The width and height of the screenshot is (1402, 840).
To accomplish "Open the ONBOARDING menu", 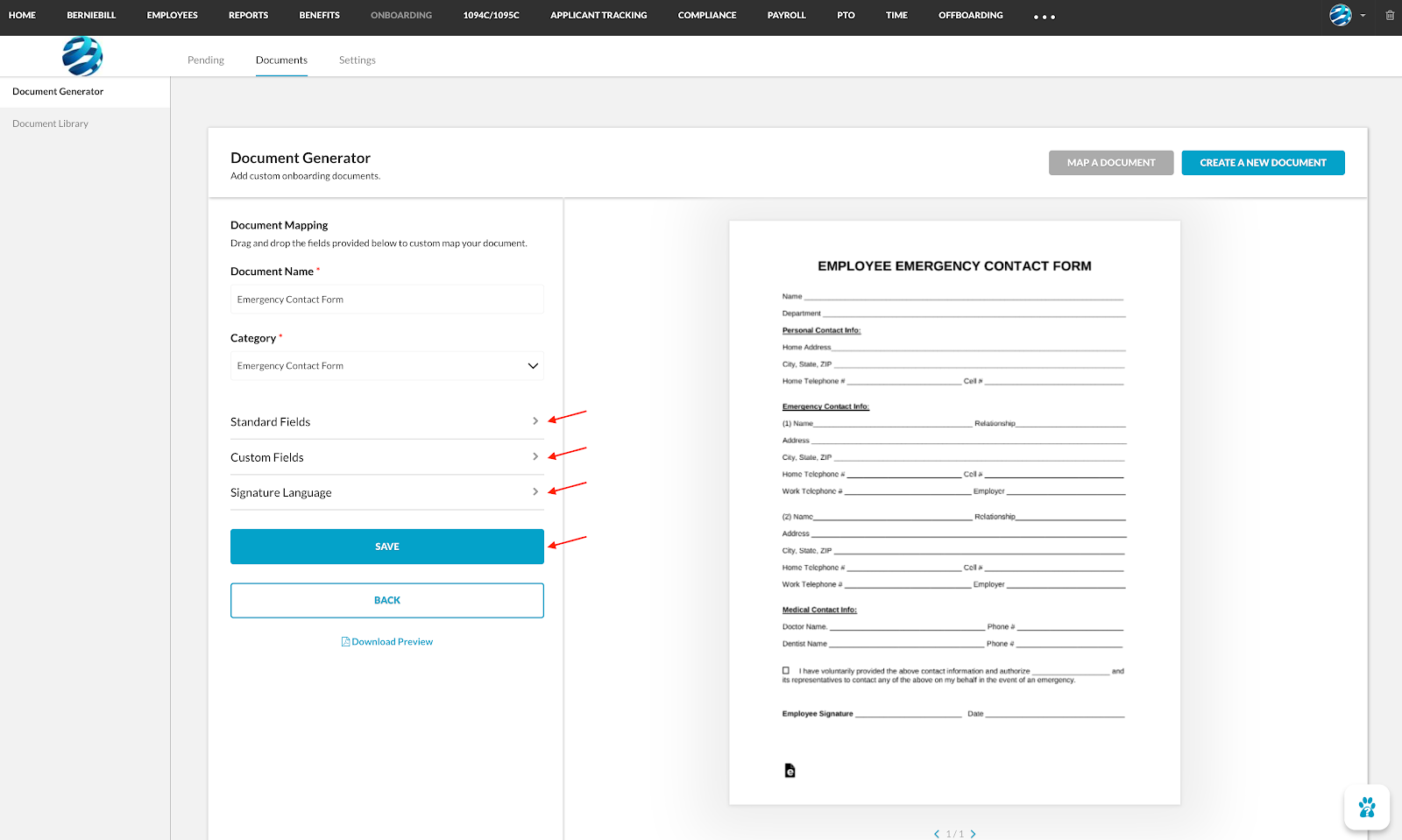I will 401,16.
